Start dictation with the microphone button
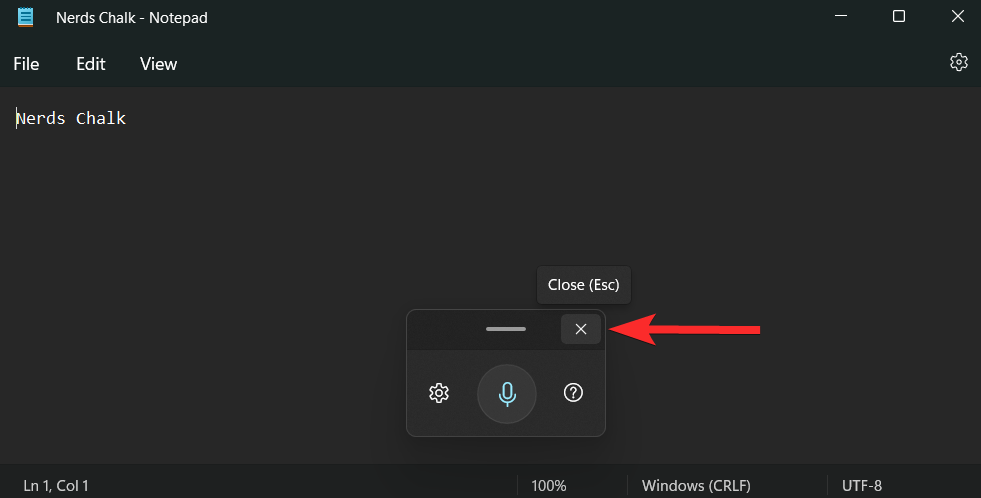981x498 pixels. pyautogui.click(x=507, y=394)
